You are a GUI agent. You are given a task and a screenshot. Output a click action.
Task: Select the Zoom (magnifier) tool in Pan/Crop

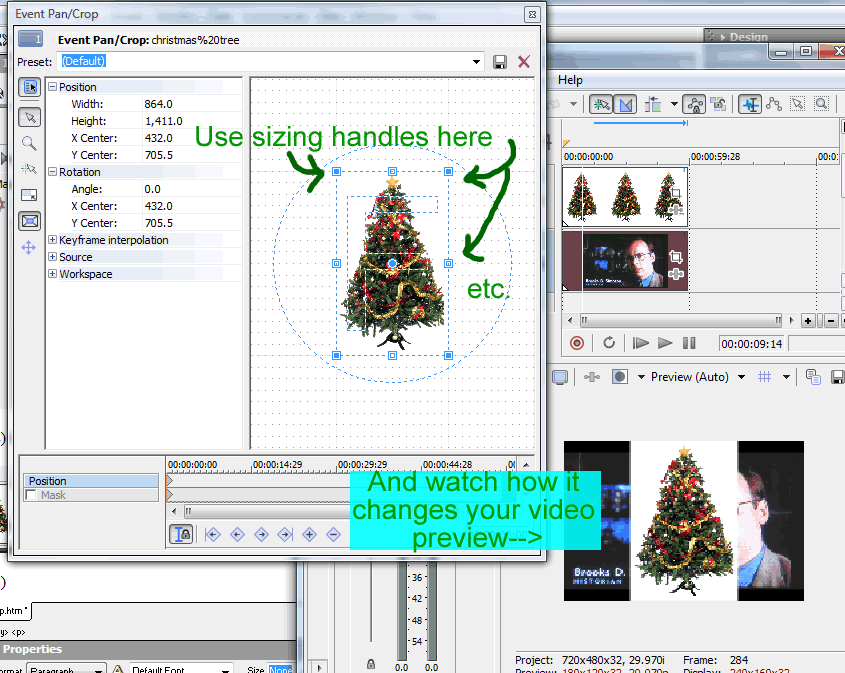coord(29,143)
